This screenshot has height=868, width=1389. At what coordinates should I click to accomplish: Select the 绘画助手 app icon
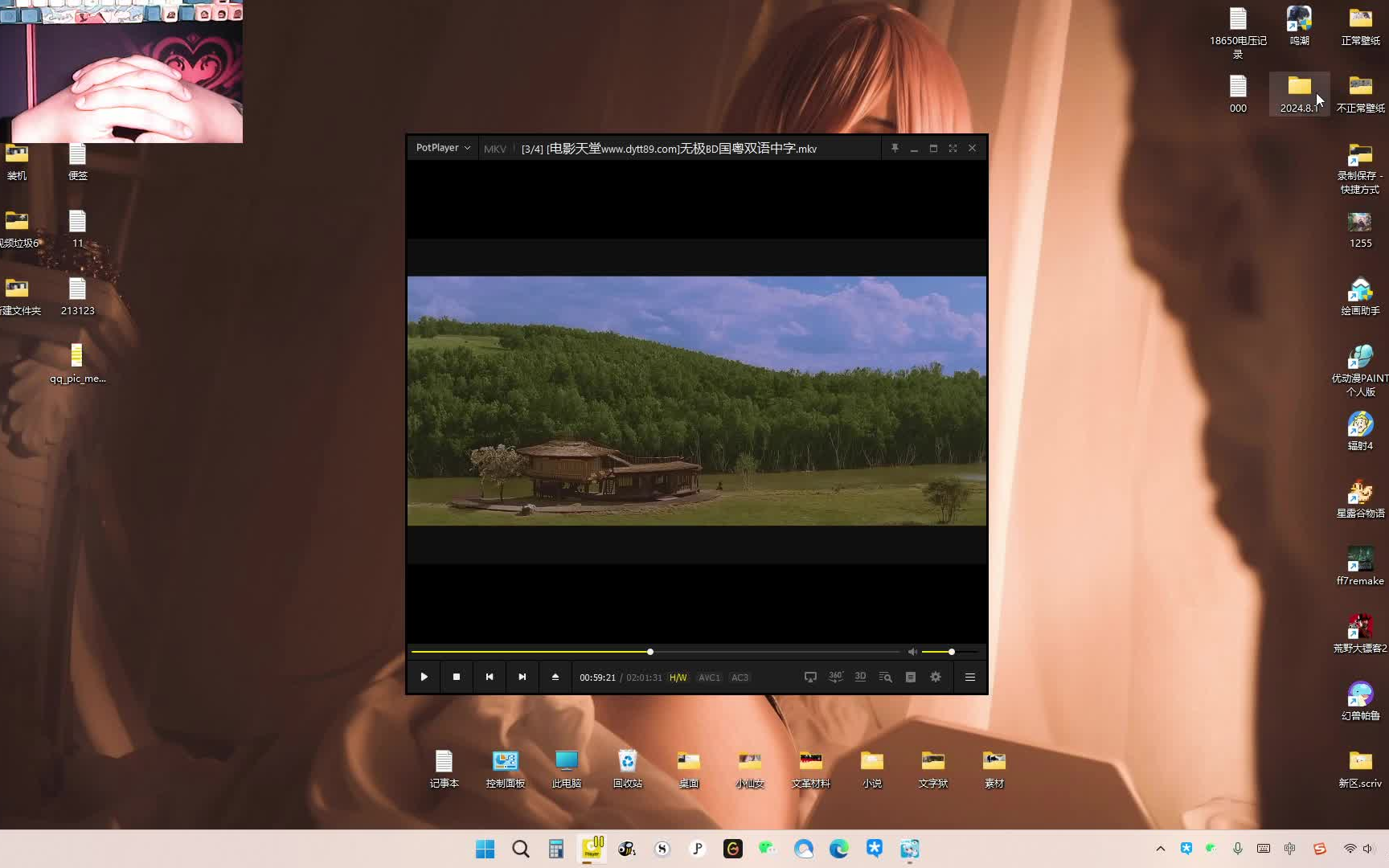[x=1360, y=297]
